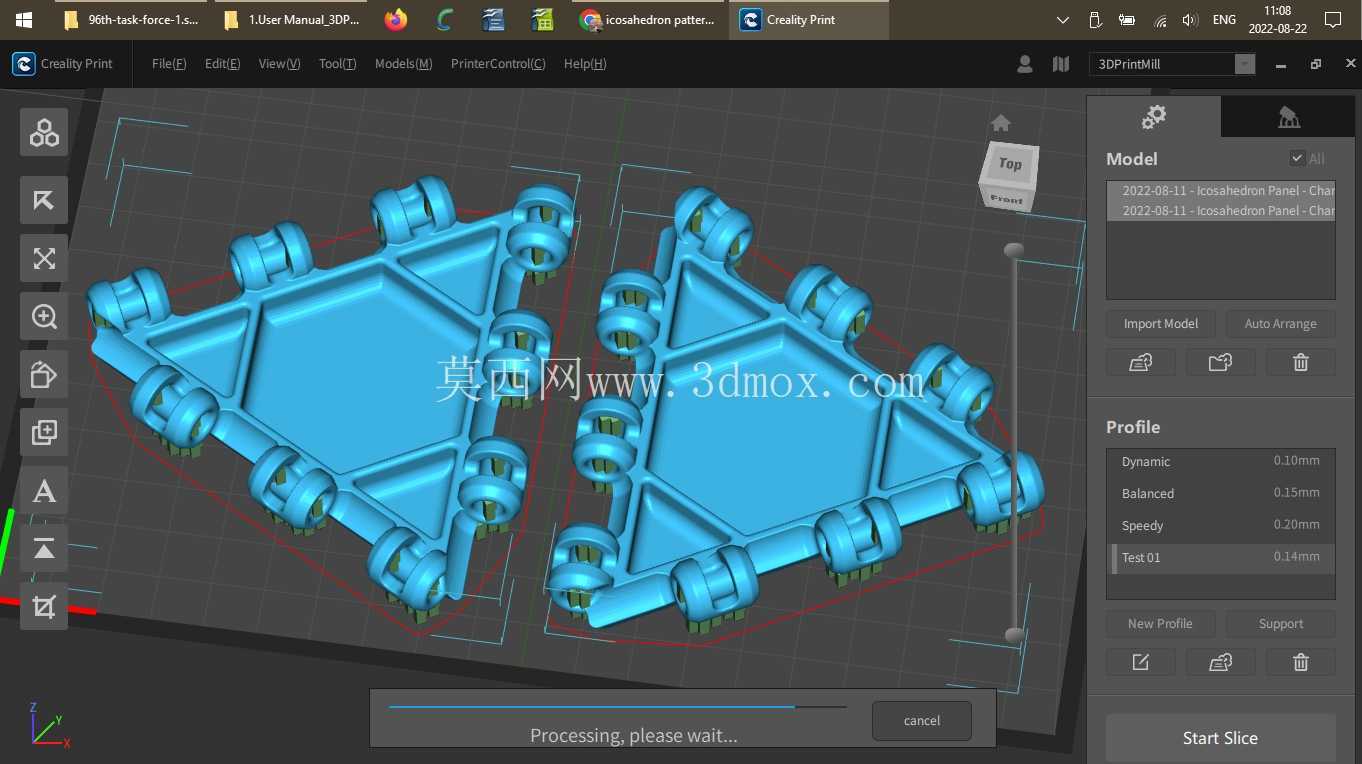Open the Tool menu
This screenshot has width=1362, height=764.
(337, 64)
